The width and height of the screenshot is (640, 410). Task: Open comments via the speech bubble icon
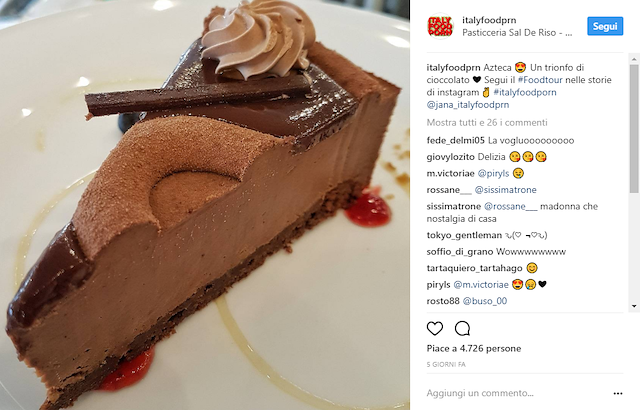coord(462,328)
